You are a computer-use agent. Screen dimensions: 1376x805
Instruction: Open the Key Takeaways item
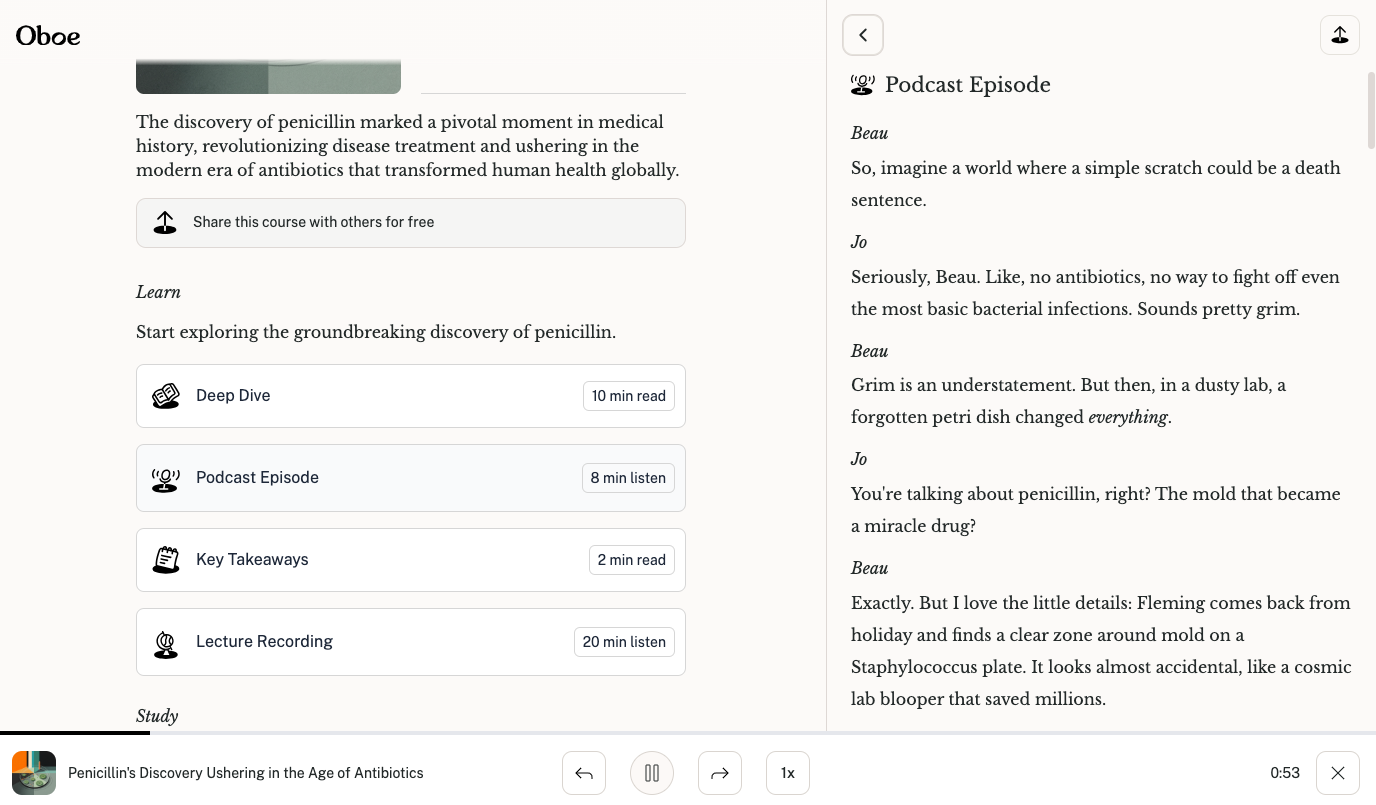[x=410, y=560]
